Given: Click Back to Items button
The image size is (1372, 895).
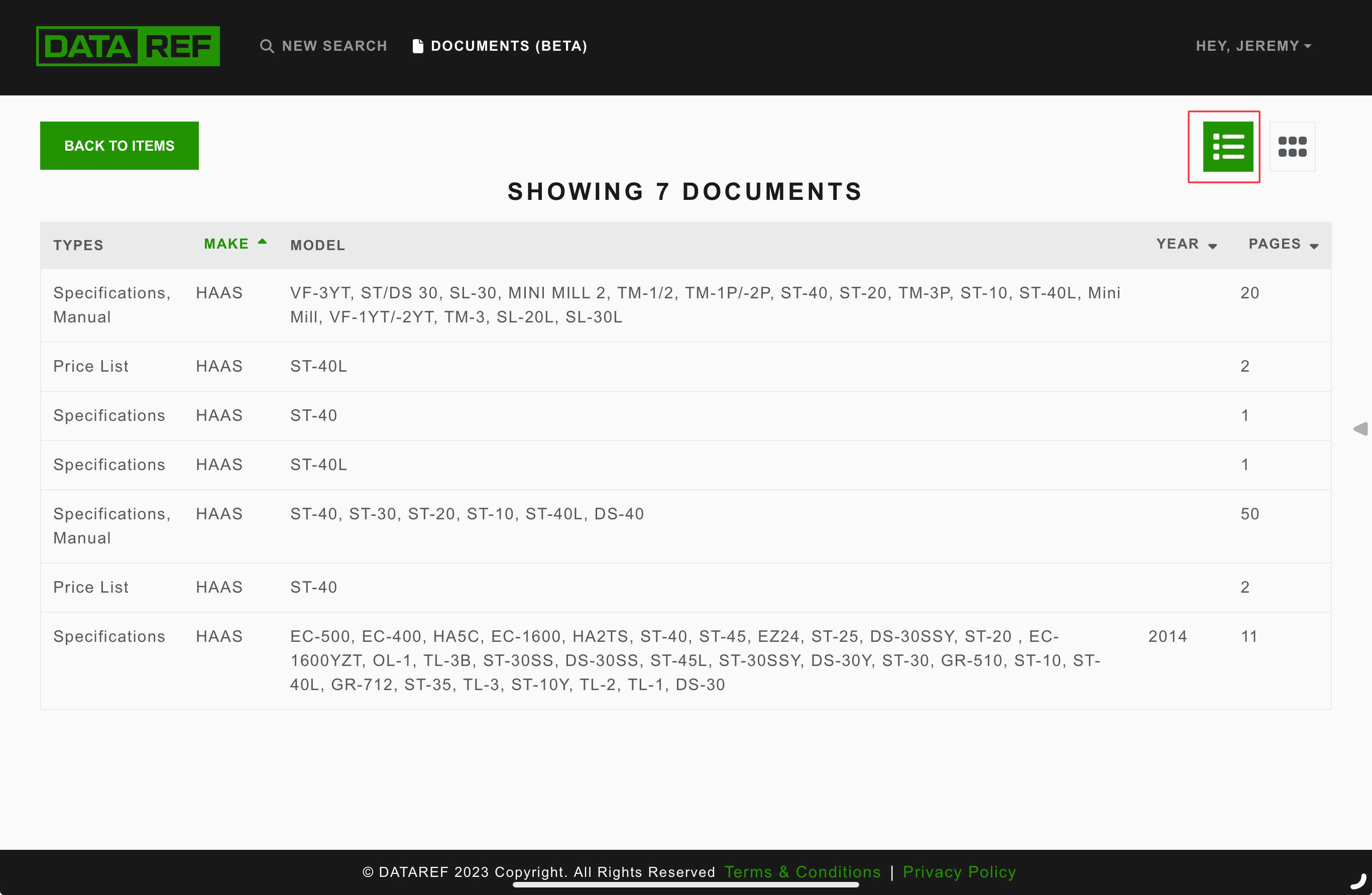Looking at the screenshot, I should point(120,146).
